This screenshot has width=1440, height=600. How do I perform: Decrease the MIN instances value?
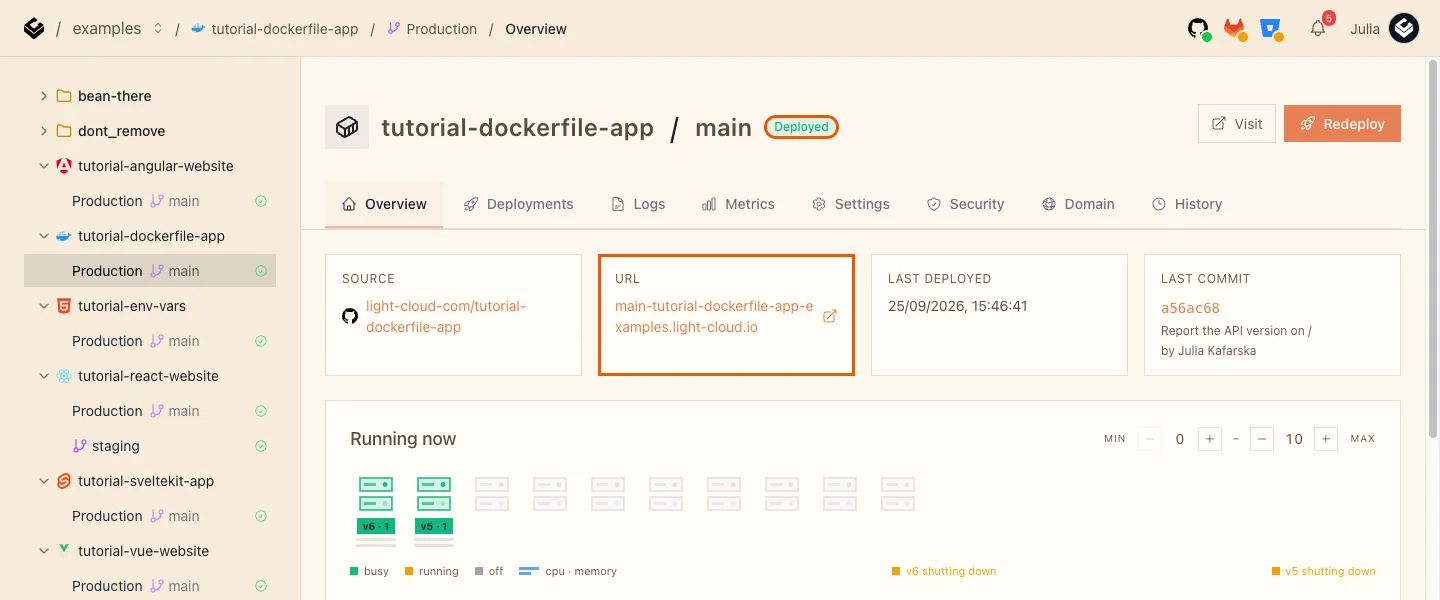click(1150, 439)
